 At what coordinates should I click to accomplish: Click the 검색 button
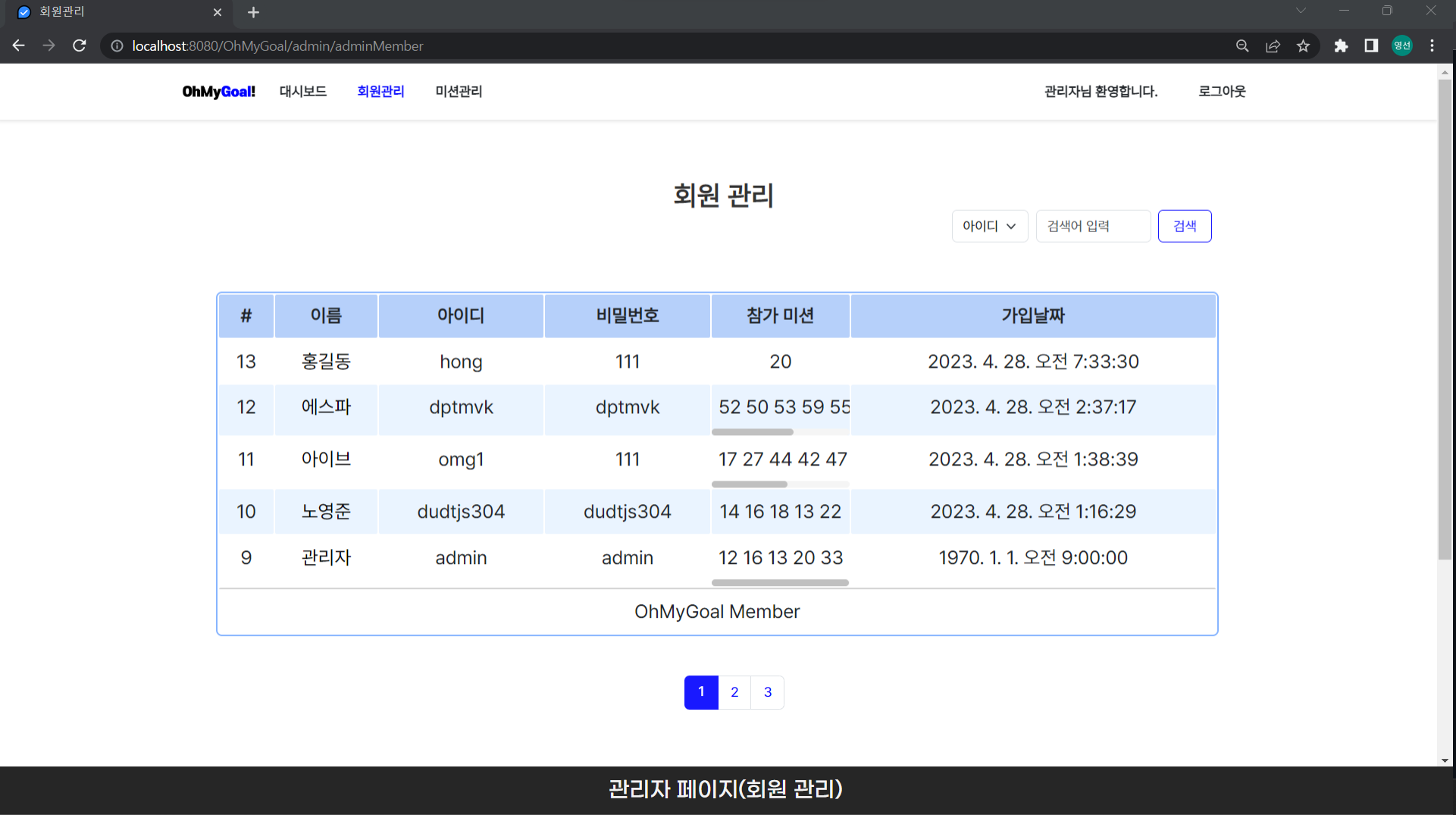[1185, 226]
